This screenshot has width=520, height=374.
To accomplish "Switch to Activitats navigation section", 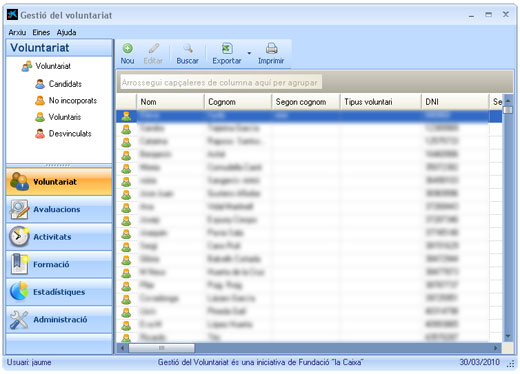I will coord(59,237).
